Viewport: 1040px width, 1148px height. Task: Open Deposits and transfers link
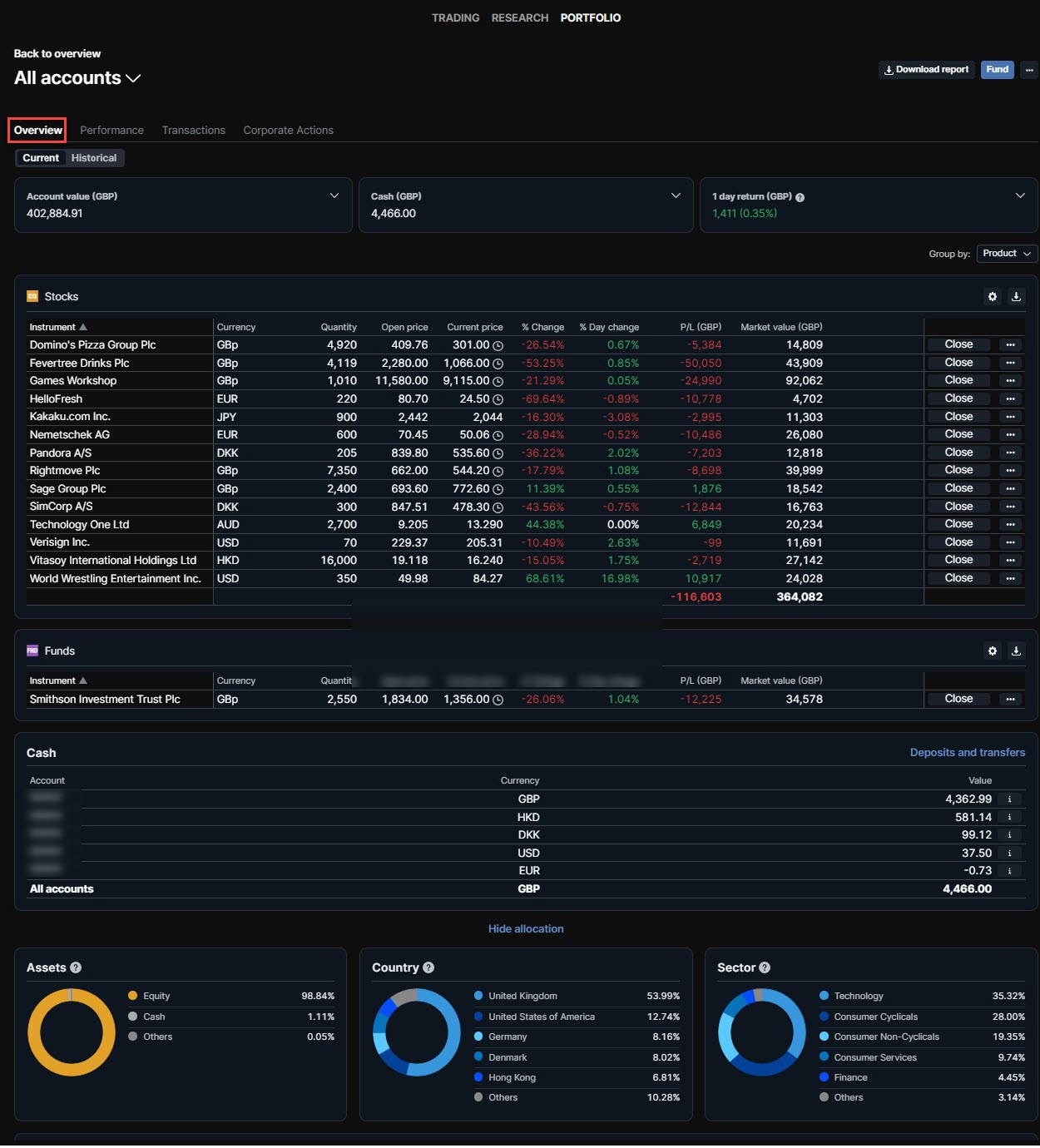pyautogui.click(x=967, y=753)
